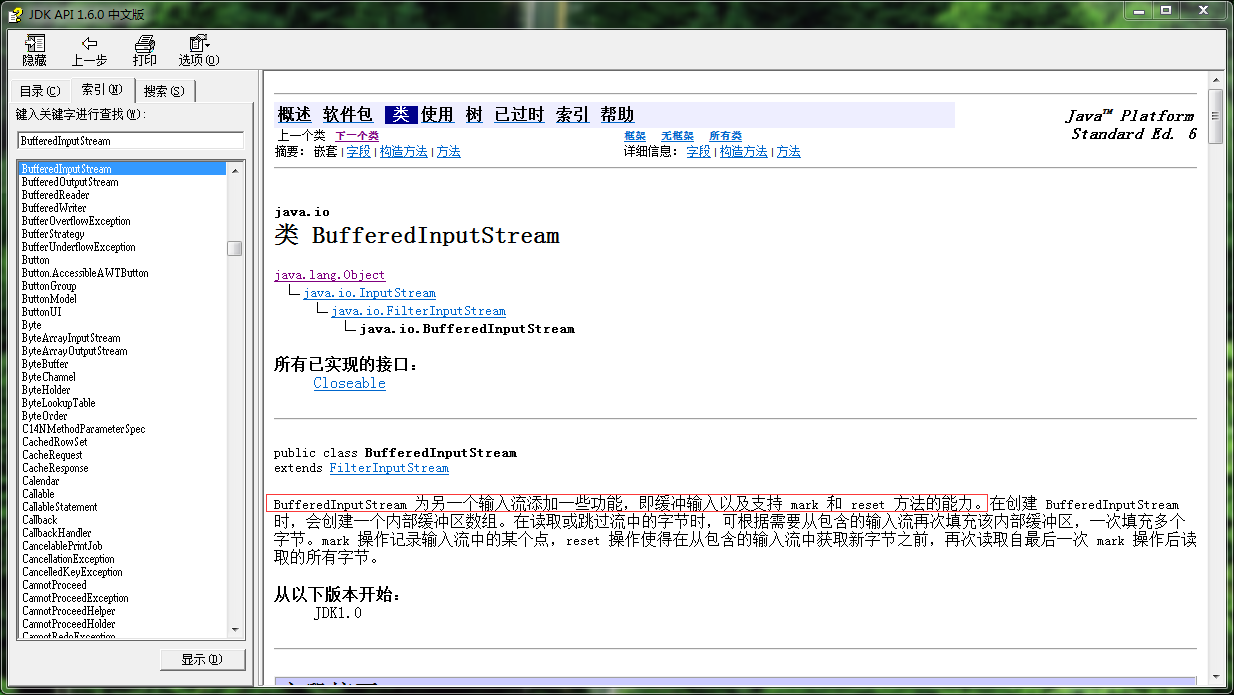Click content pane scrollbar down arrow

point(1216,677)
